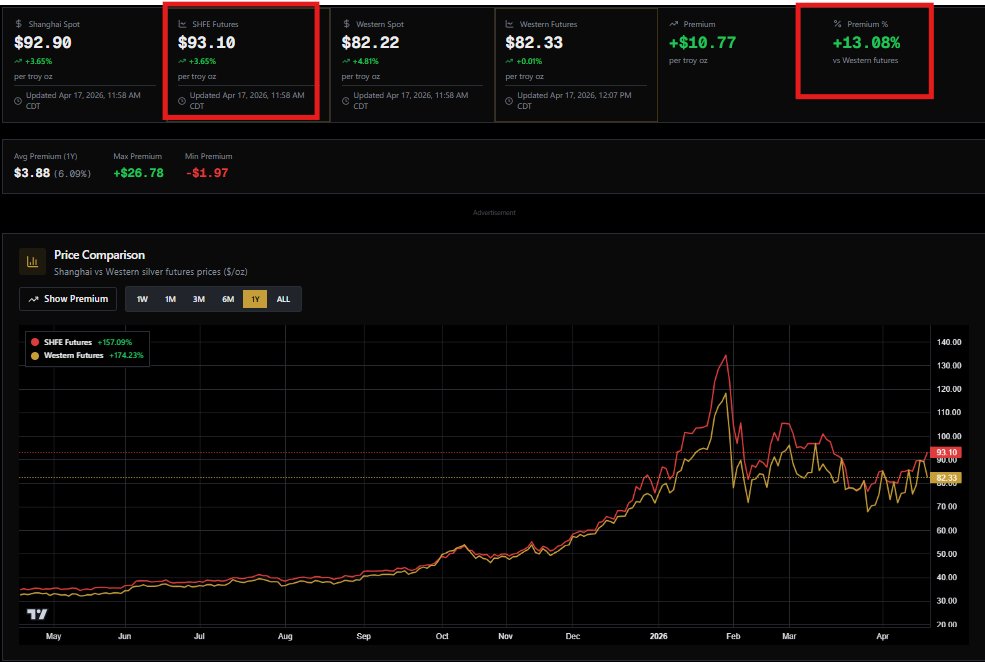This screenshot has width=985, height=662.
Task: Click max premium value +$26.78
Action: pos(138,173)
